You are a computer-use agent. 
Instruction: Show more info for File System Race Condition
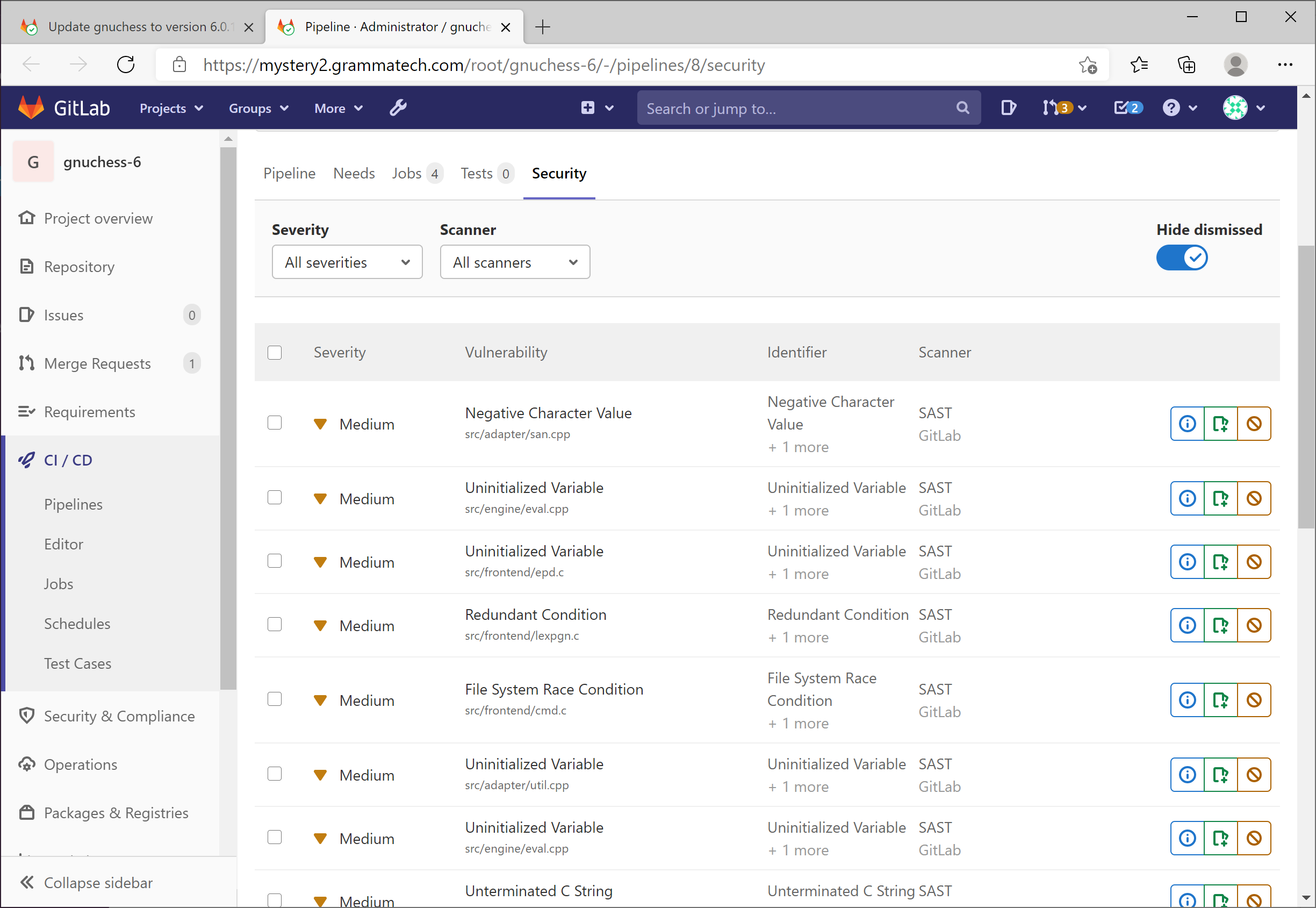tap(1187, 700)
